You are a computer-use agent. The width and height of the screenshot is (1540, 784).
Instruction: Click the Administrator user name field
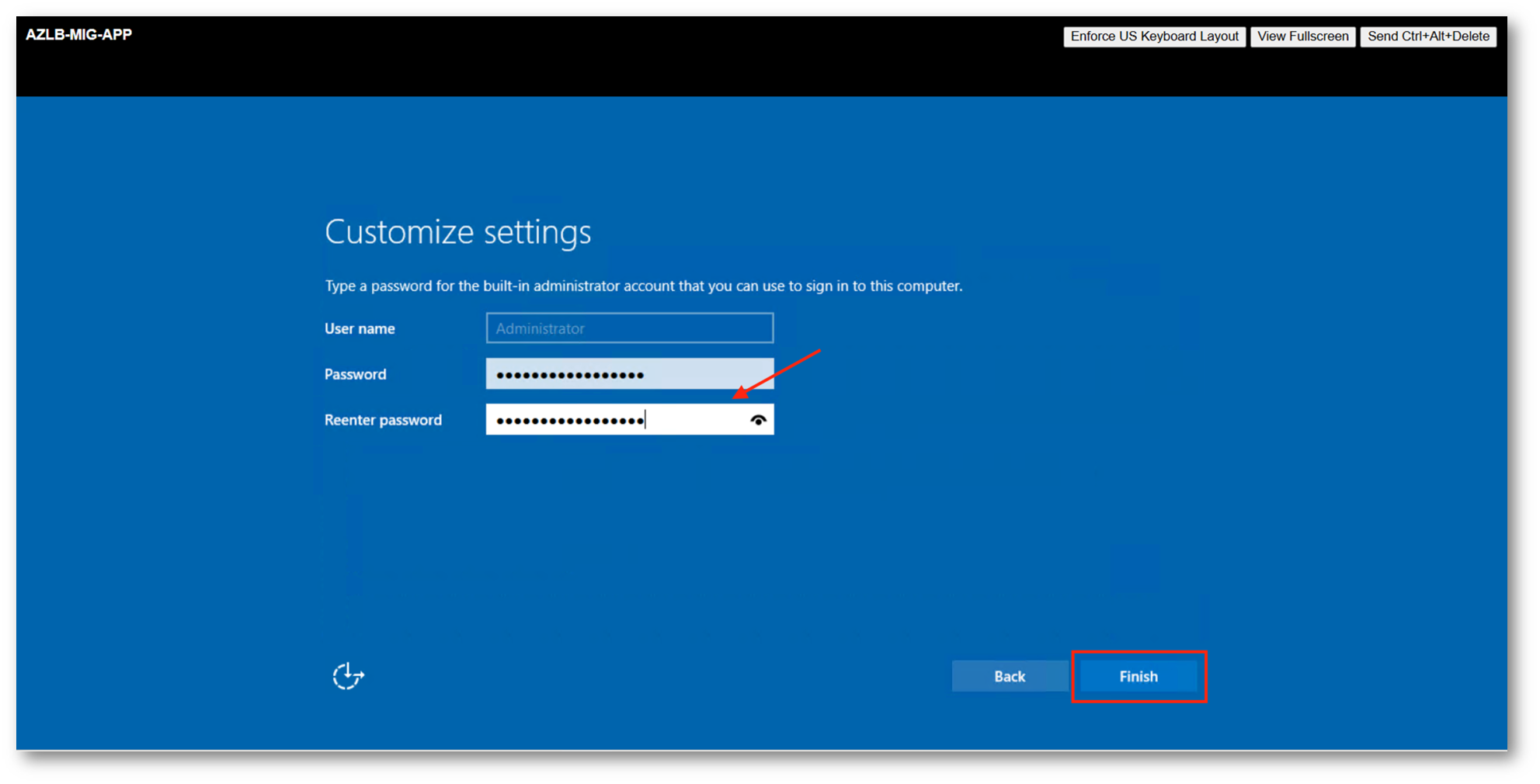(629, 328)
